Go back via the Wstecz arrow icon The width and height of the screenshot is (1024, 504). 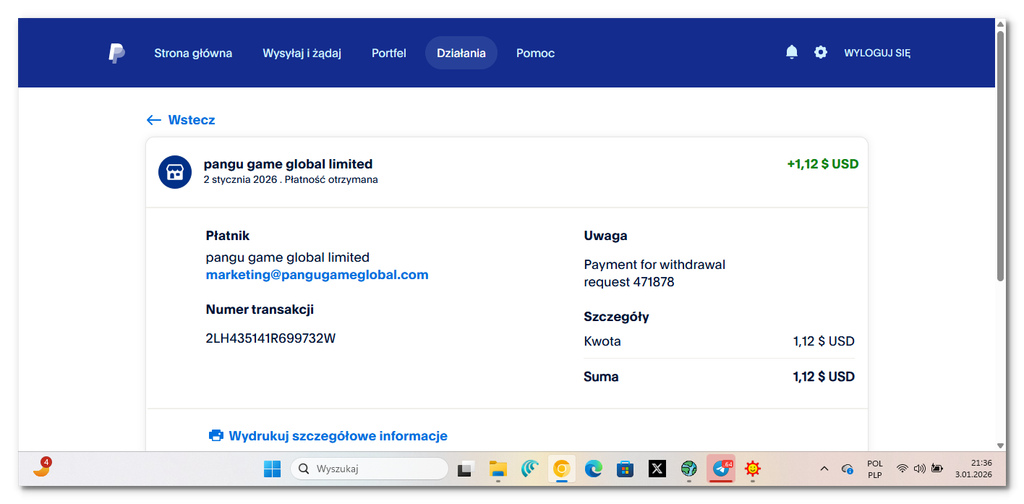click(153, 120)
